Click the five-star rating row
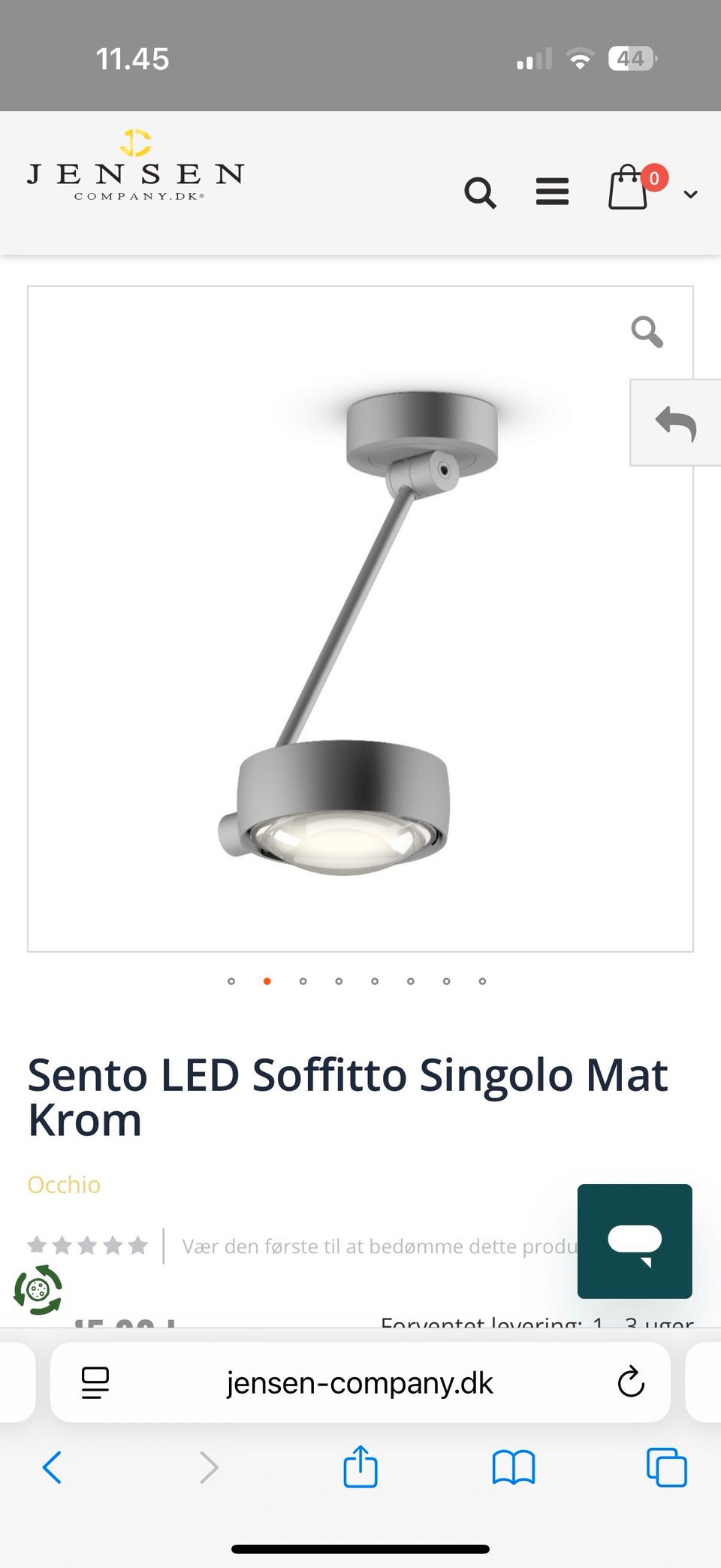This screenshot has width=721, height=1568. tap(87, 1246)
